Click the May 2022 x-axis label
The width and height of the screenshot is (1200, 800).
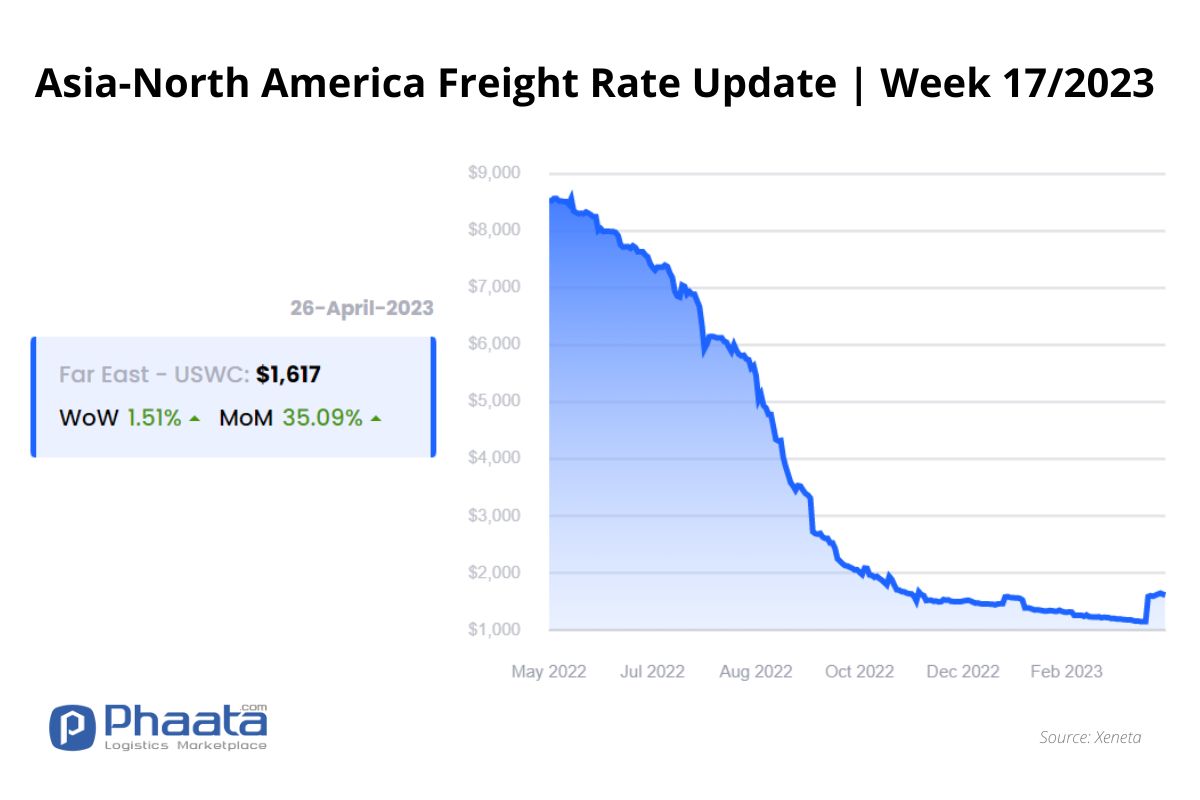click(549, 671)
